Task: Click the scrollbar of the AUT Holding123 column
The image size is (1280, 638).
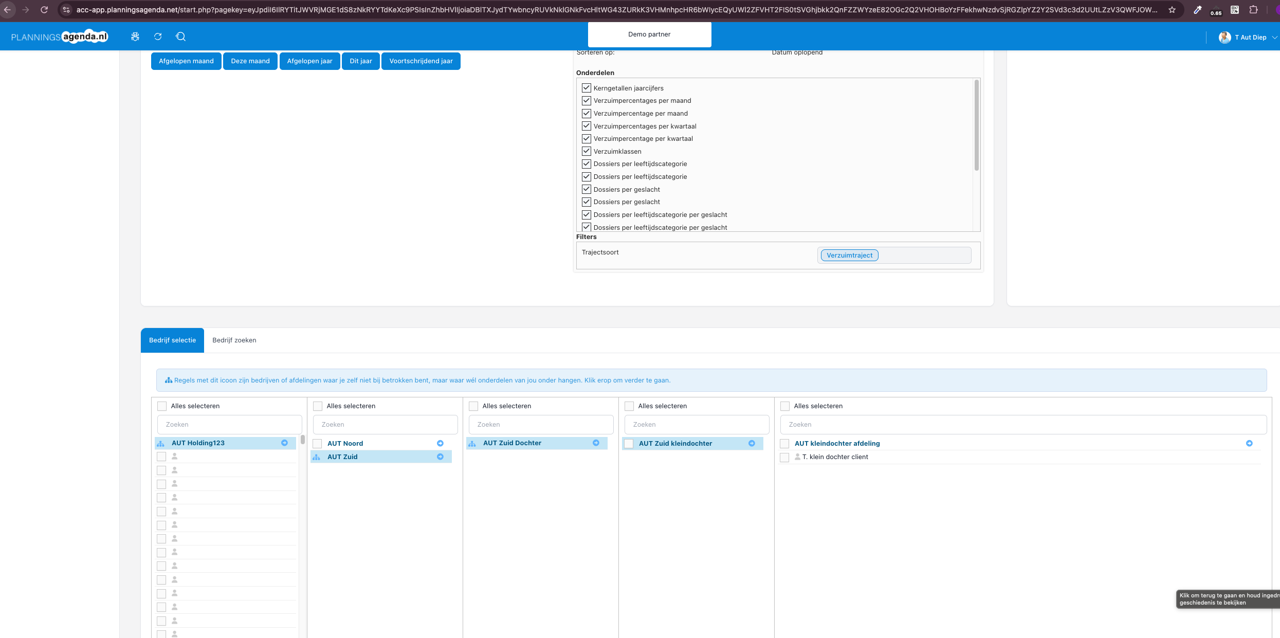Action: pyautogui.click(x=303, y=440)
